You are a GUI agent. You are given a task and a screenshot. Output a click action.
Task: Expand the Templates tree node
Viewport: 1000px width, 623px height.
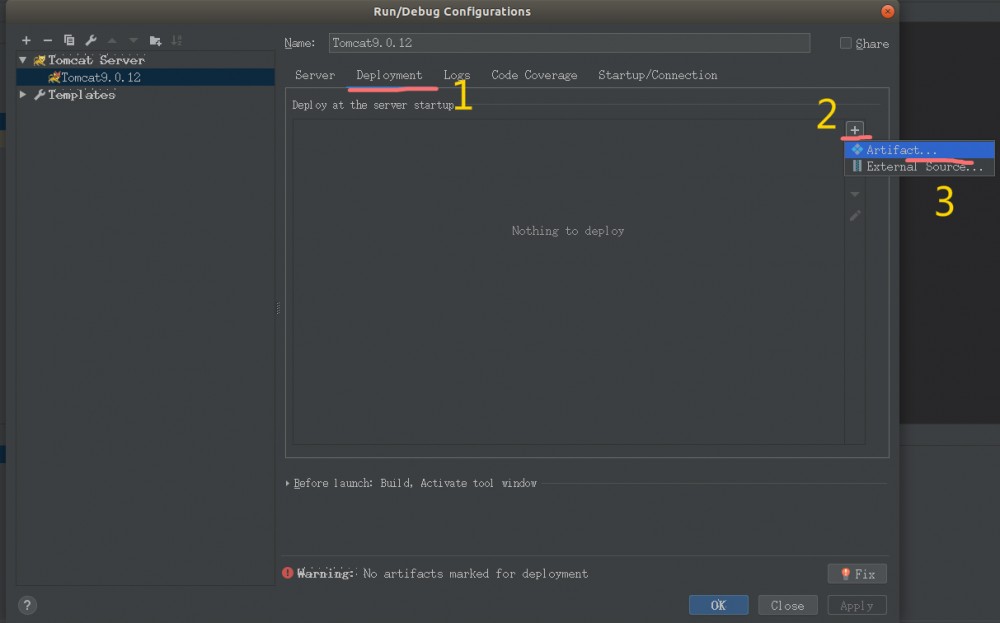tap(22, 94)
